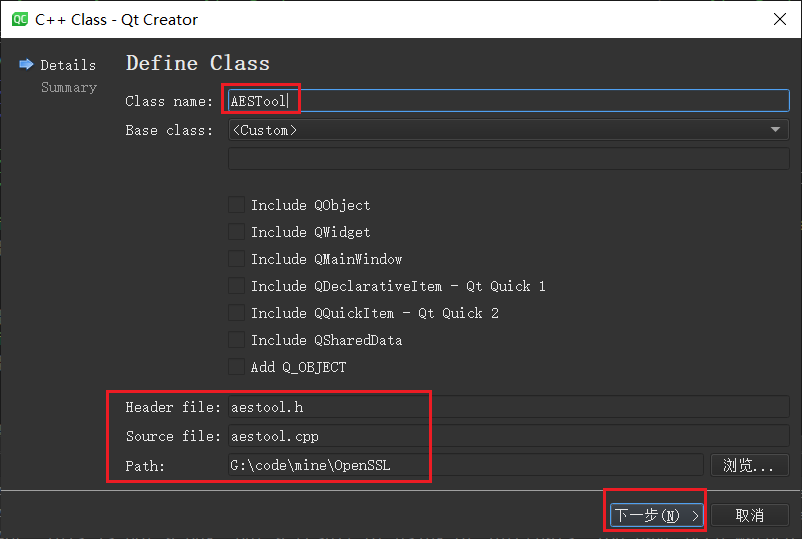Toggle the Add Q_OBJECT checkbox
Viewport: 802px width, 539px height.
tap(236, 367)
